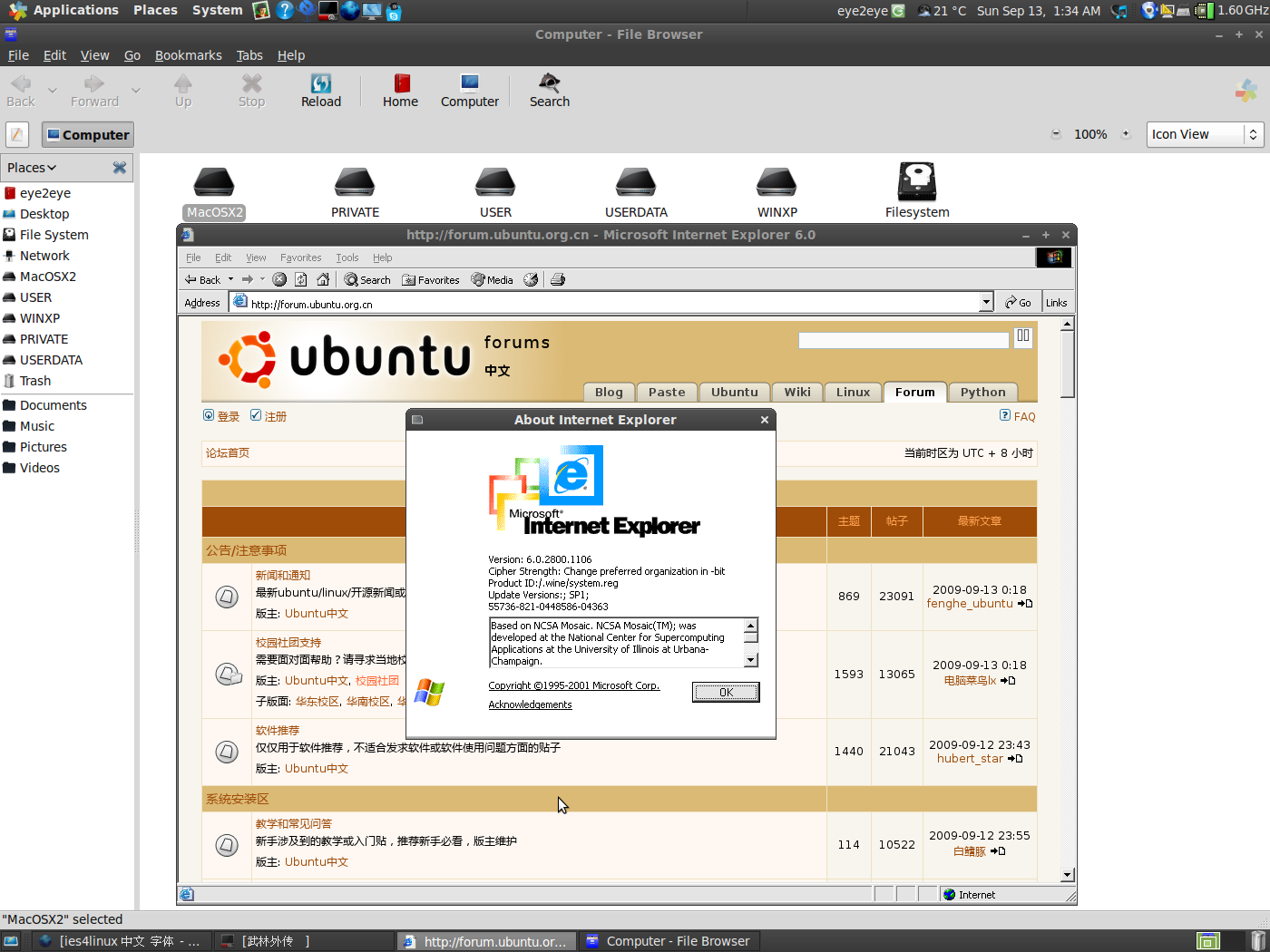Viewport: 1270px width, 952px height.
Task: Click zoom out button next to 100%
Action: pos(1056,134)
